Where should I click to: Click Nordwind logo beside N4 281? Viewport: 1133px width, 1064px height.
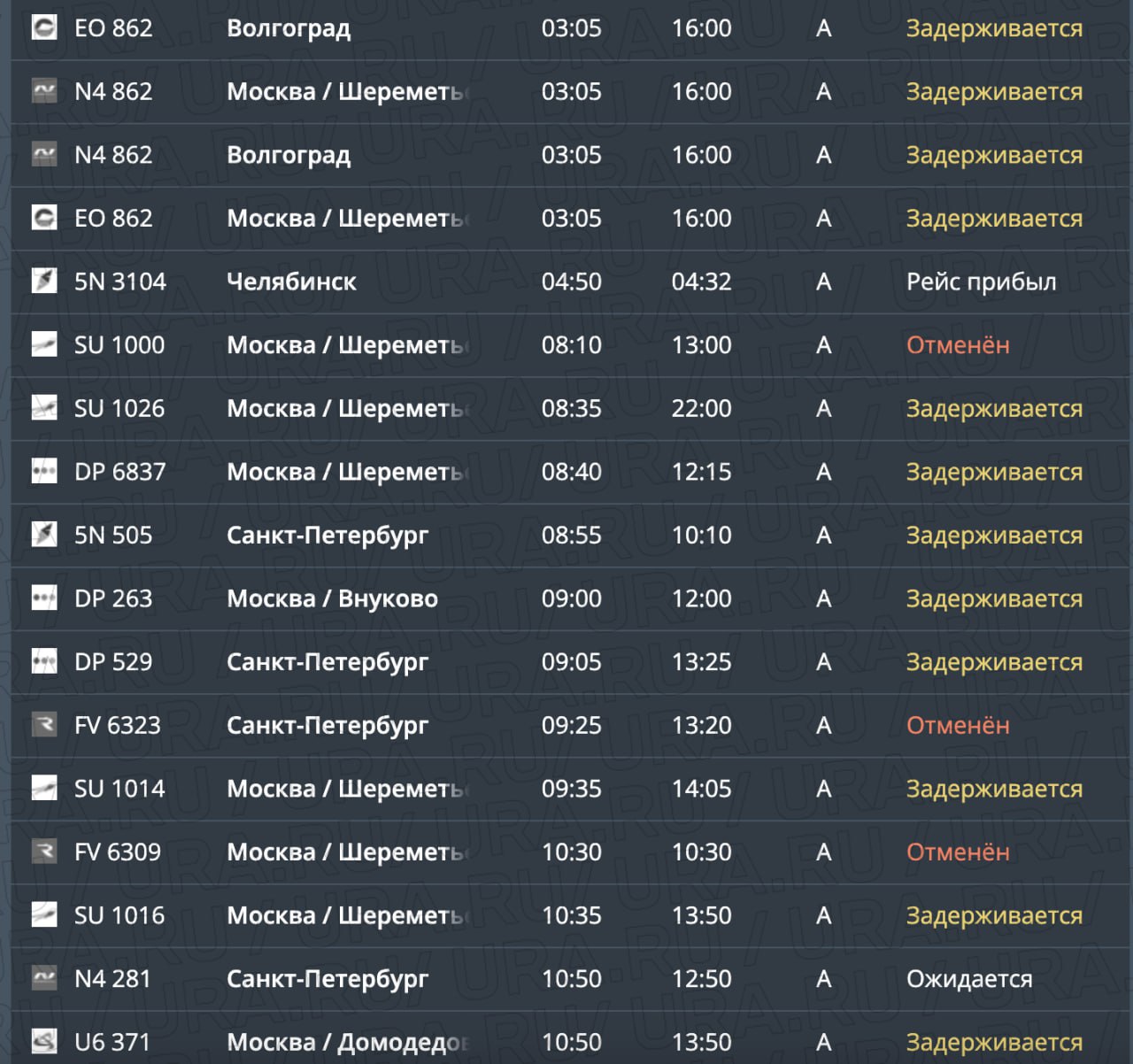(x=44, y=978)
